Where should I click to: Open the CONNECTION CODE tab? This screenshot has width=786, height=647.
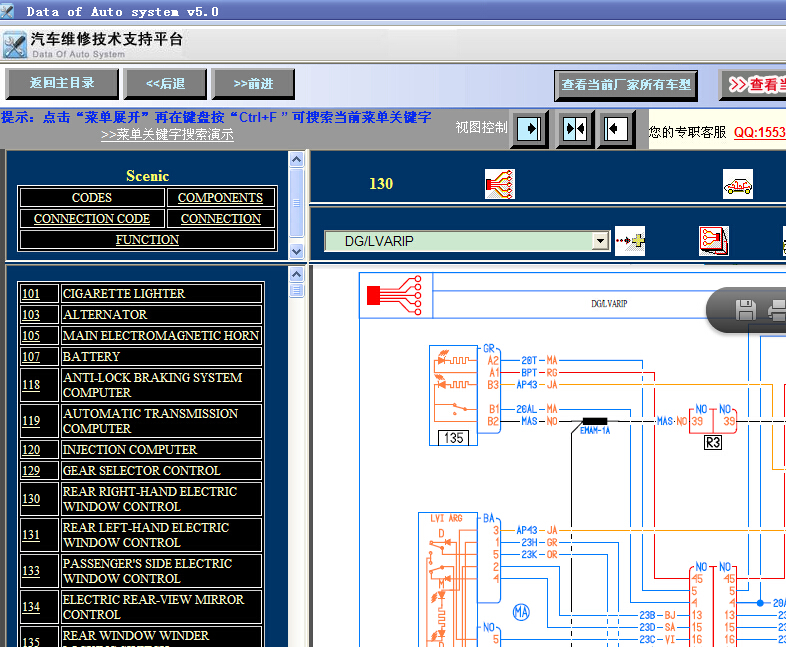coord(92,219)
